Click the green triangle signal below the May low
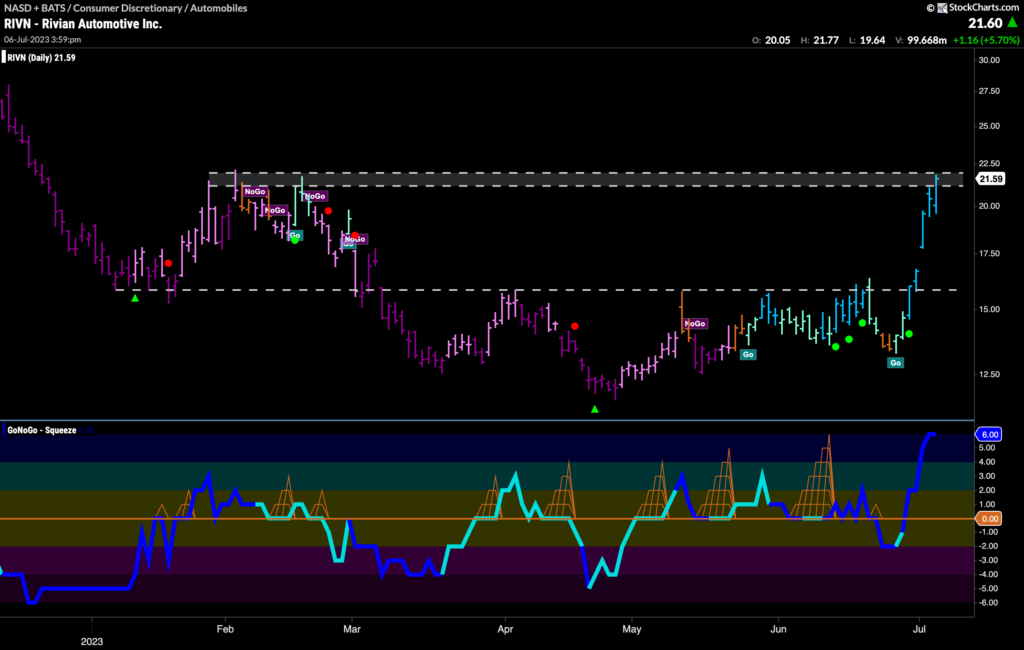This screenshot has width=1024, height=650. 597,408
